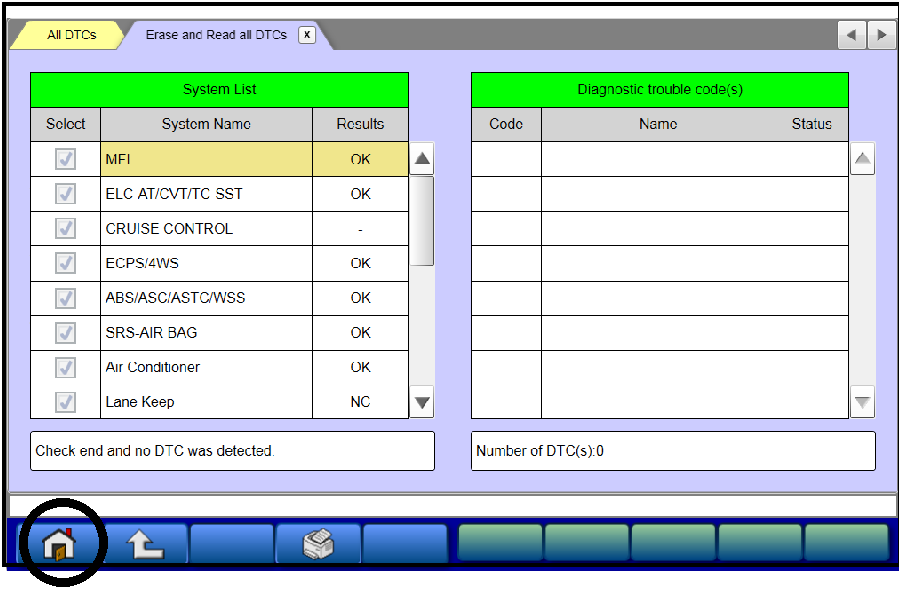Click the back/up arrow icon
The height and width of the screenshot is (589, 901).
(x=146, y=545)
